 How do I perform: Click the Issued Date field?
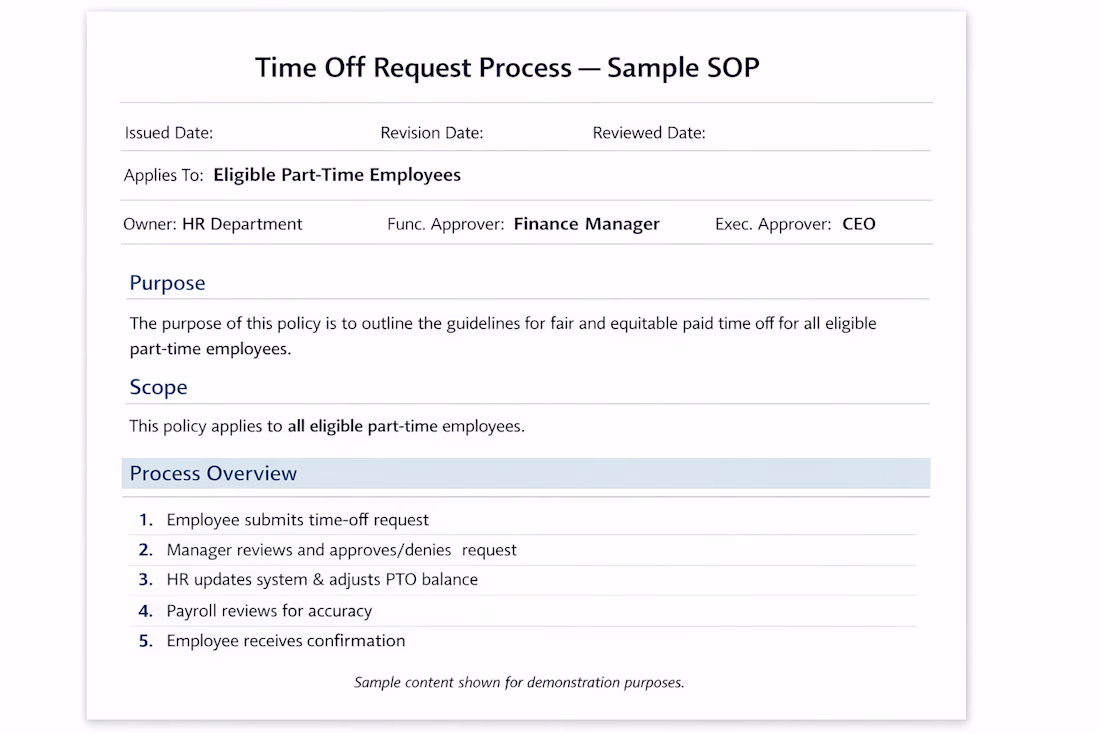pyautogui.click(x=169, y=133)
